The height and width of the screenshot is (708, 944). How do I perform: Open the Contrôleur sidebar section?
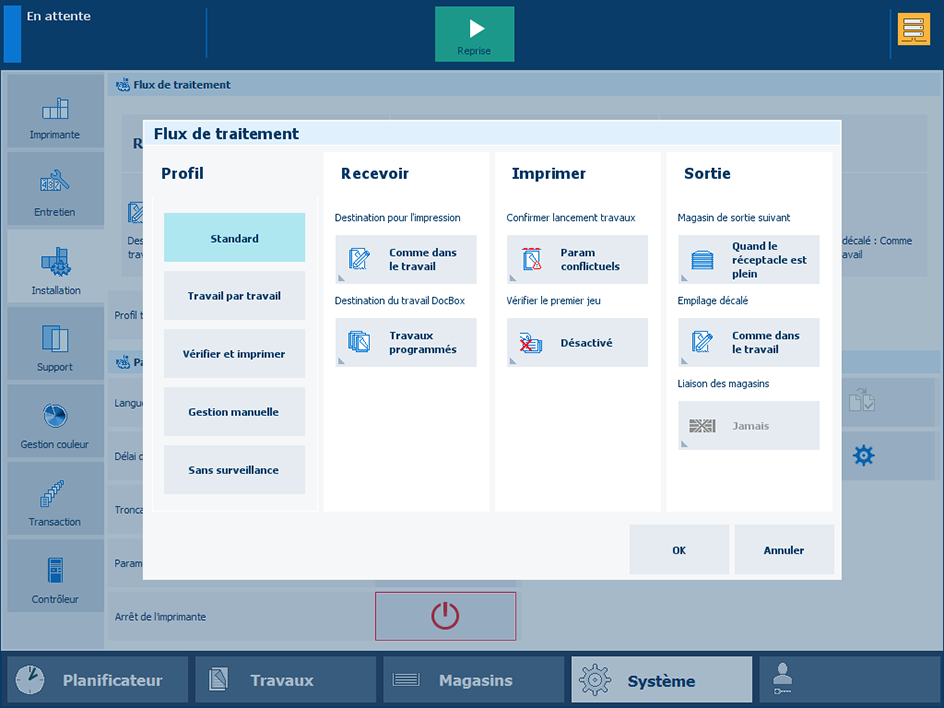tap(55, 577)
